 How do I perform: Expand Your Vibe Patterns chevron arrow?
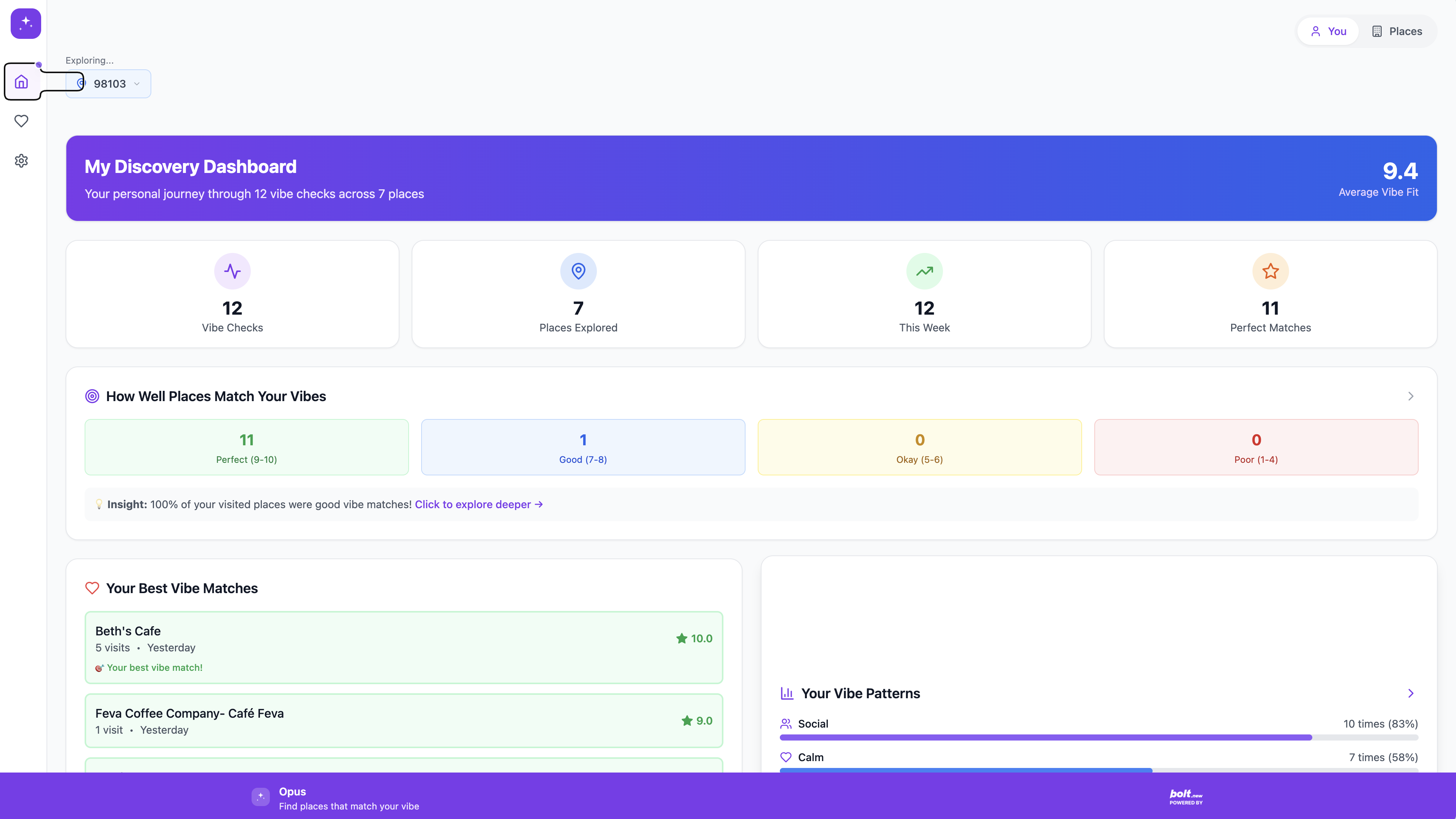click(1410, 694)
